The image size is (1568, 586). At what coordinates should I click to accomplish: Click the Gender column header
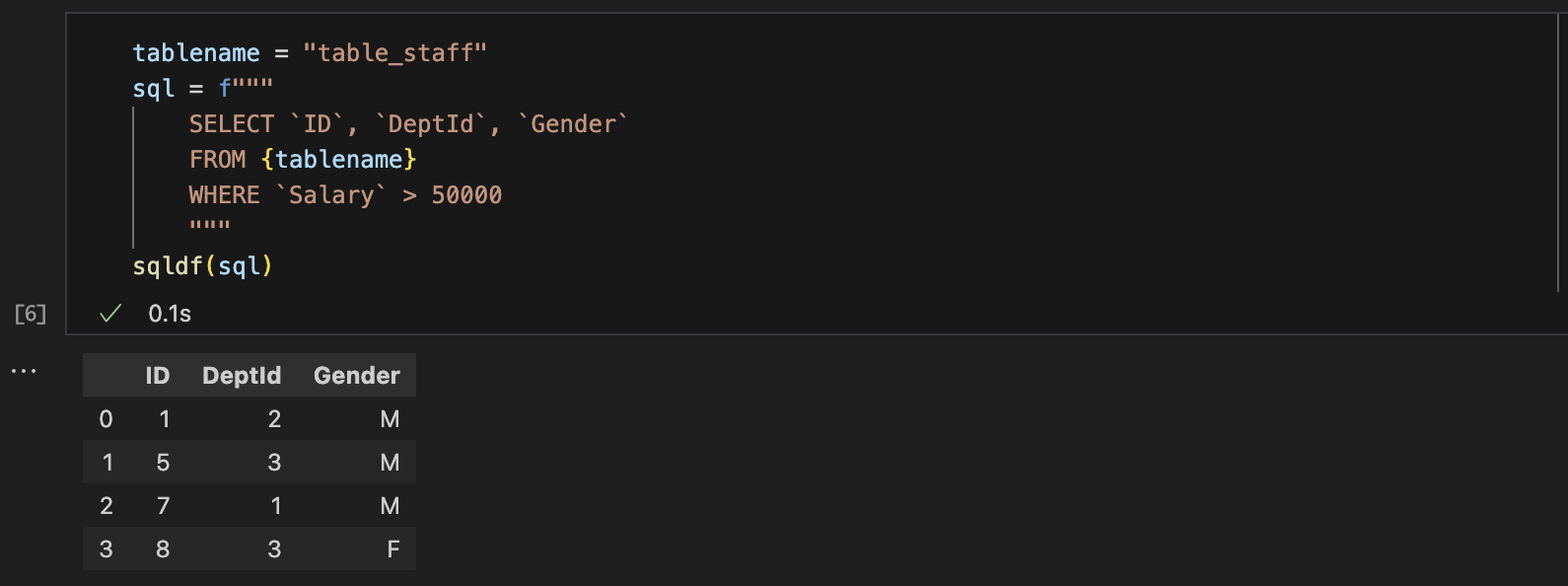tap(357, 376)
